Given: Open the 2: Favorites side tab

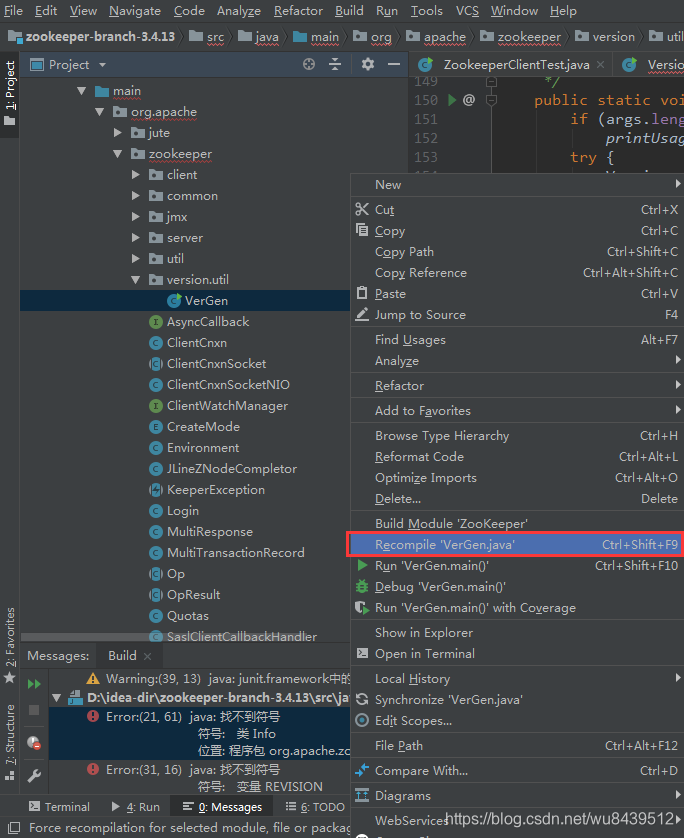Looking at the screenshot, I should click(10, 645).
